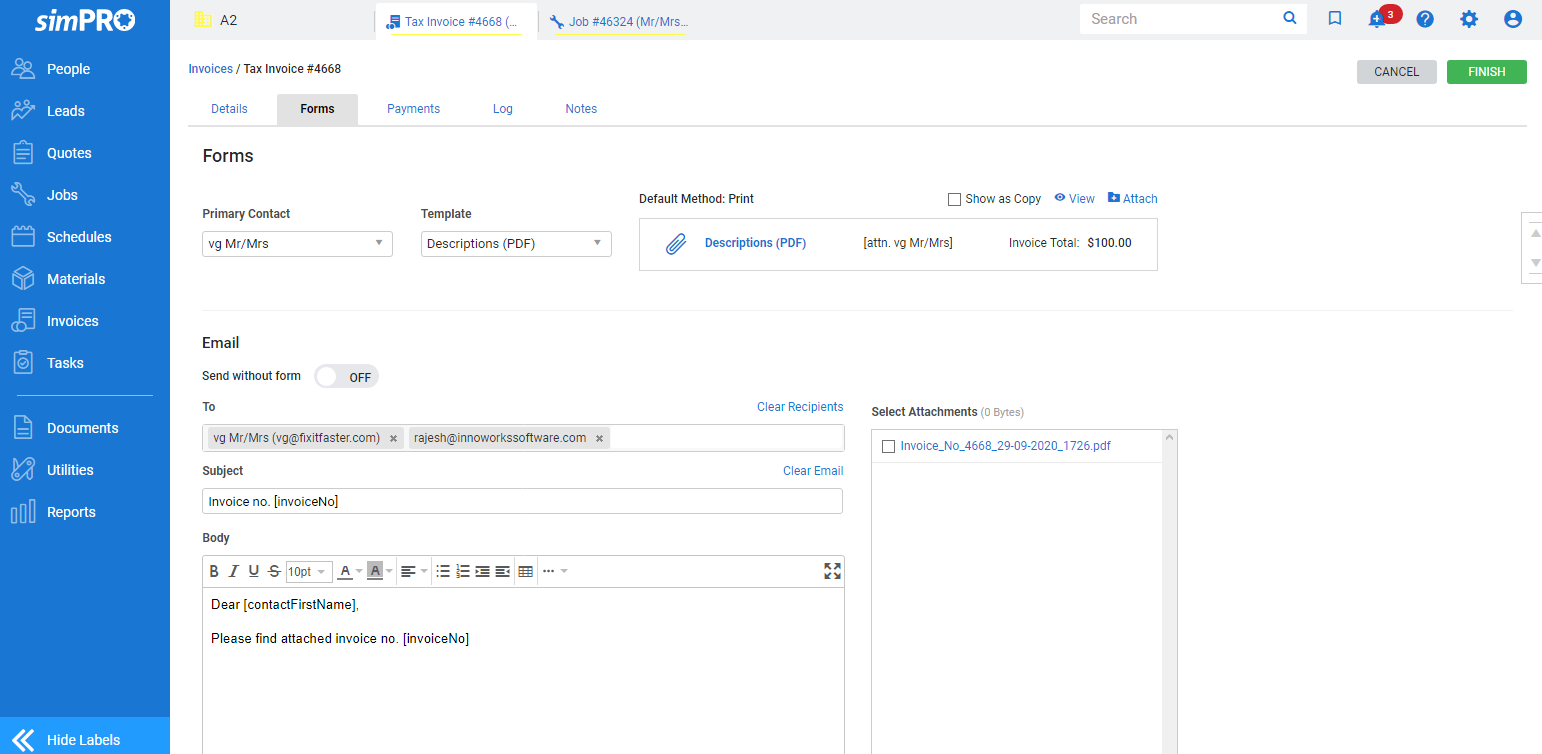Open notifications bell with 3 alerts
The image size is (1542, 754).
(1378, 19)
